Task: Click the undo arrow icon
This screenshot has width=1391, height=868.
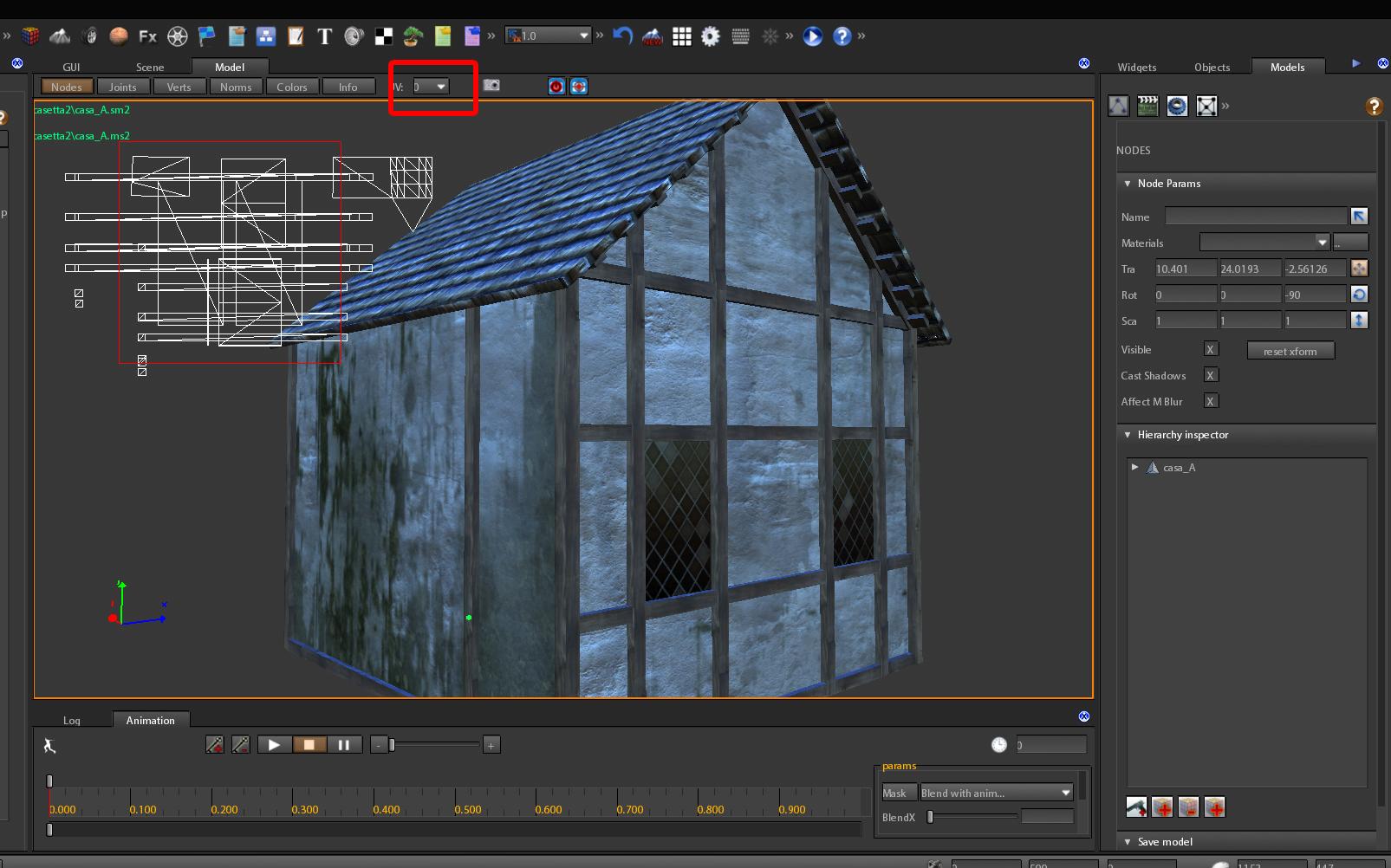Action: pyautogui.click(x=622, y=36)
